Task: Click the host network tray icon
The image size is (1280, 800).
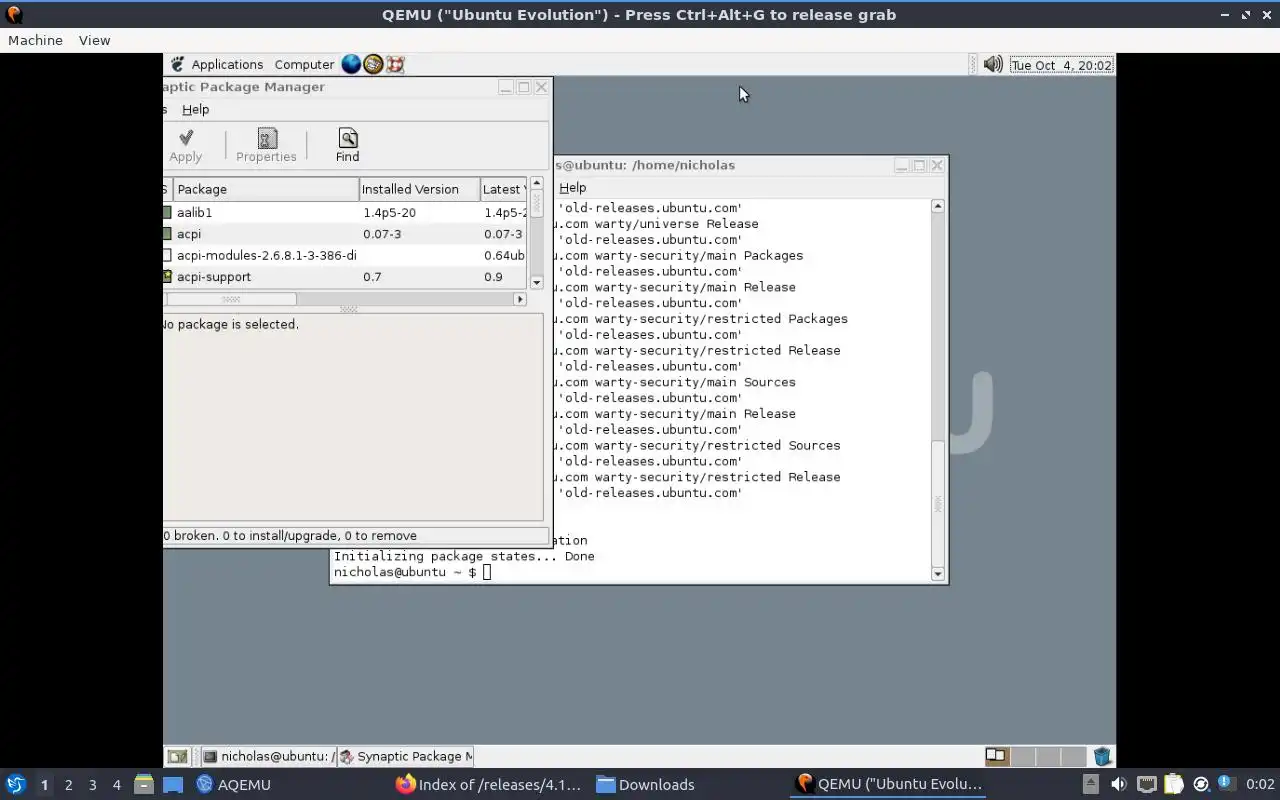Action: tap(1147, 784)
